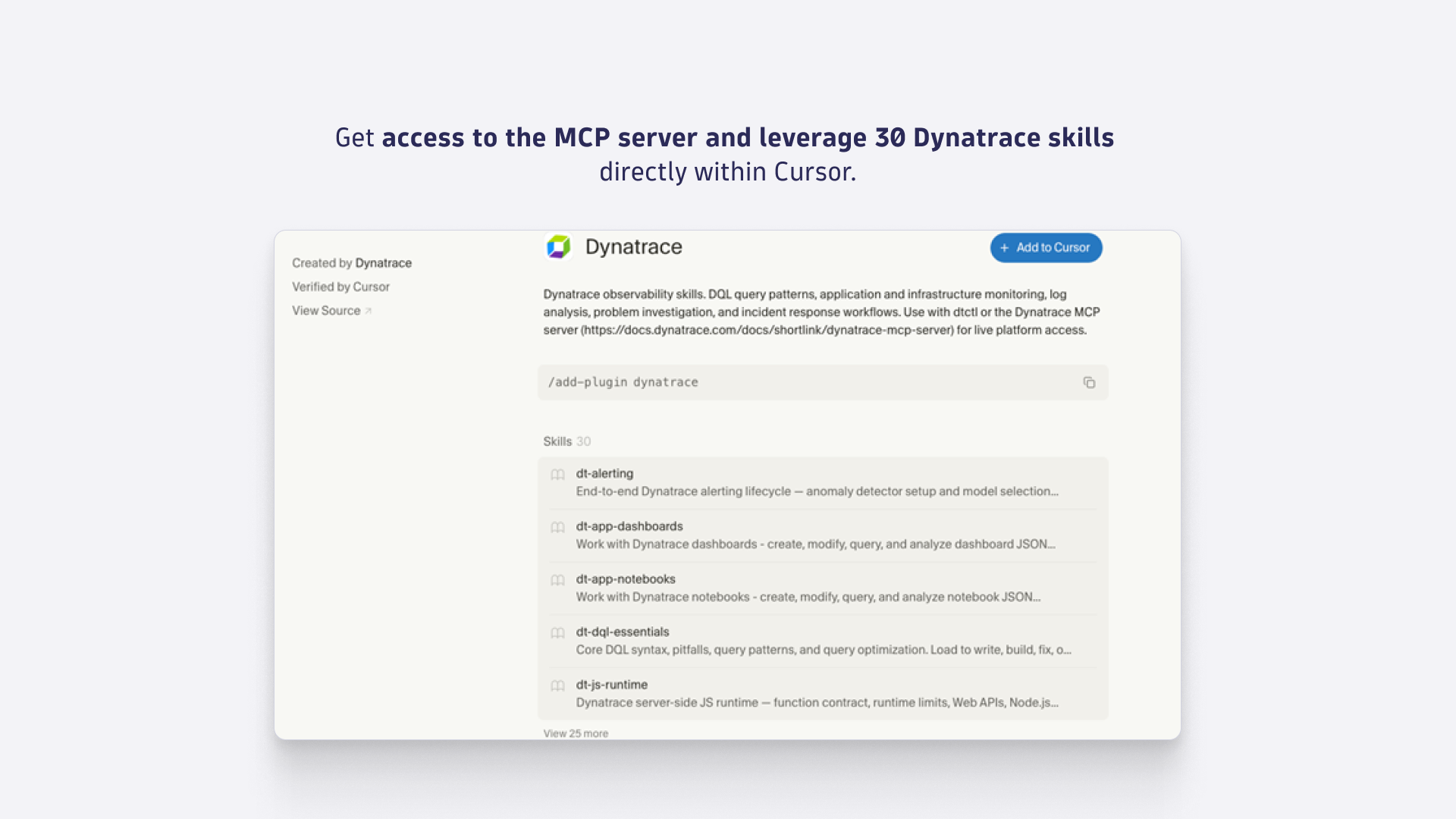Open the dt-alerting skill title

(604, 473)
